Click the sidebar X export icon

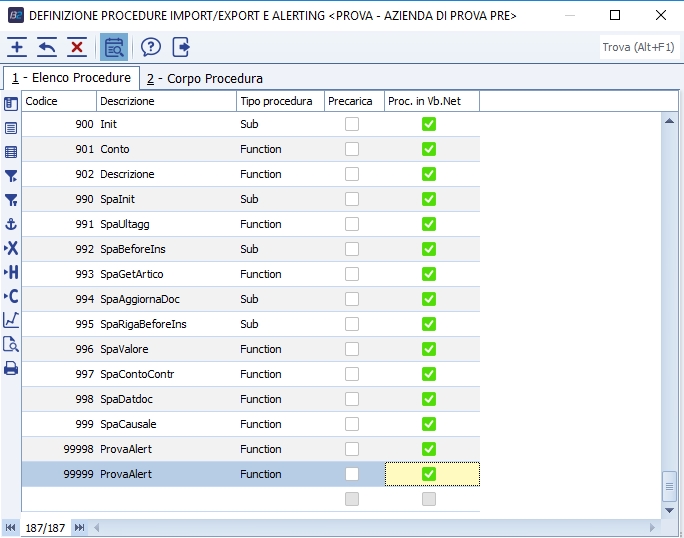[11, 248]
